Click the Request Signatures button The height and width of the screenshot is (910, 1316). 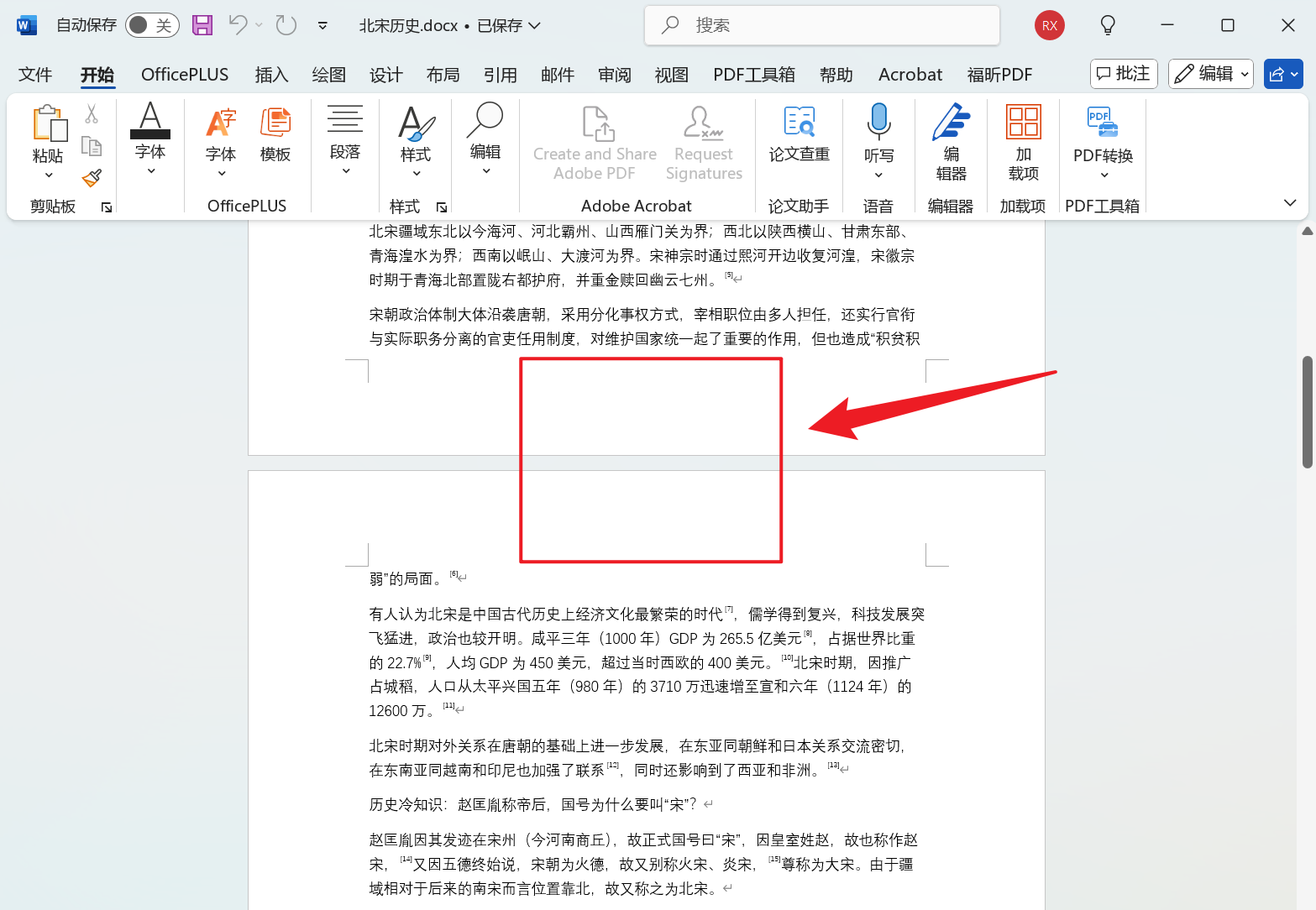point(704,141)
